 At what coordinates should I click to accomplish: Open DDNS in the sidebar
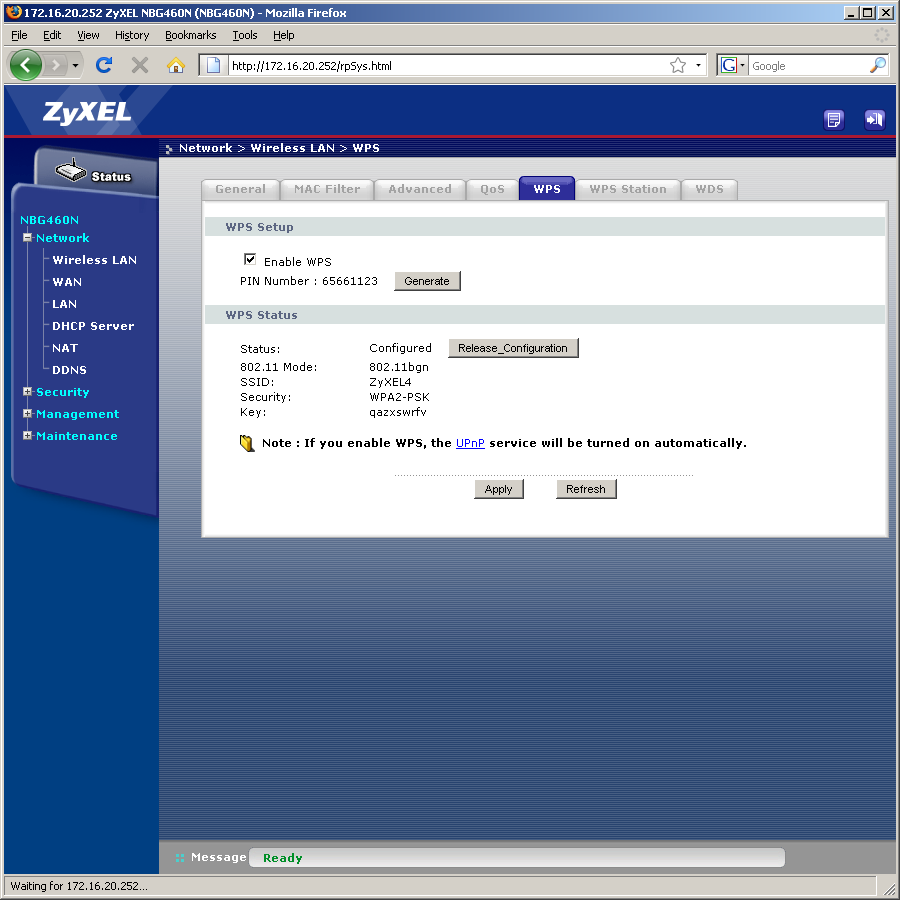[69, 370]
